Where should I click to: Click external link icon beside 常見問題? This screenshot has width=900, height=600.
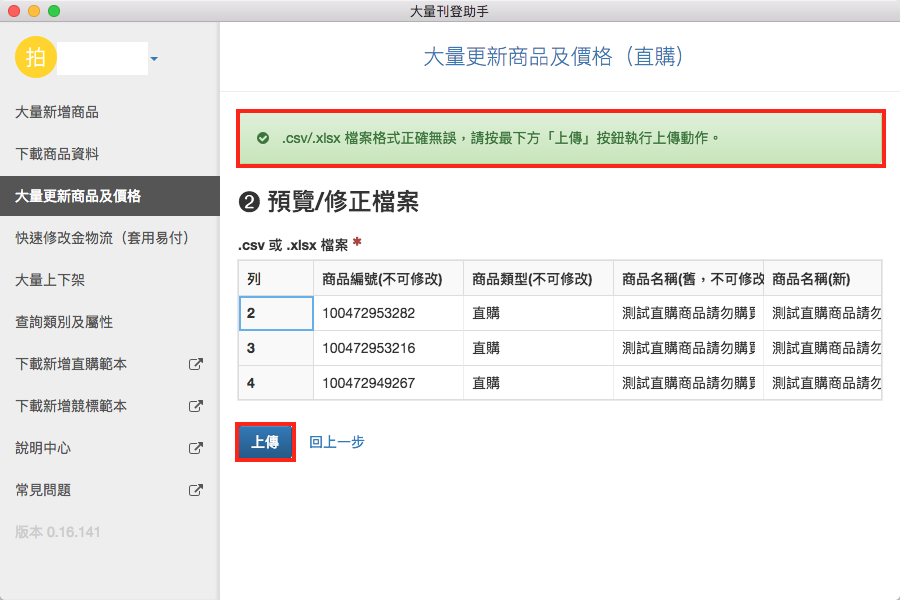(196, 491)
